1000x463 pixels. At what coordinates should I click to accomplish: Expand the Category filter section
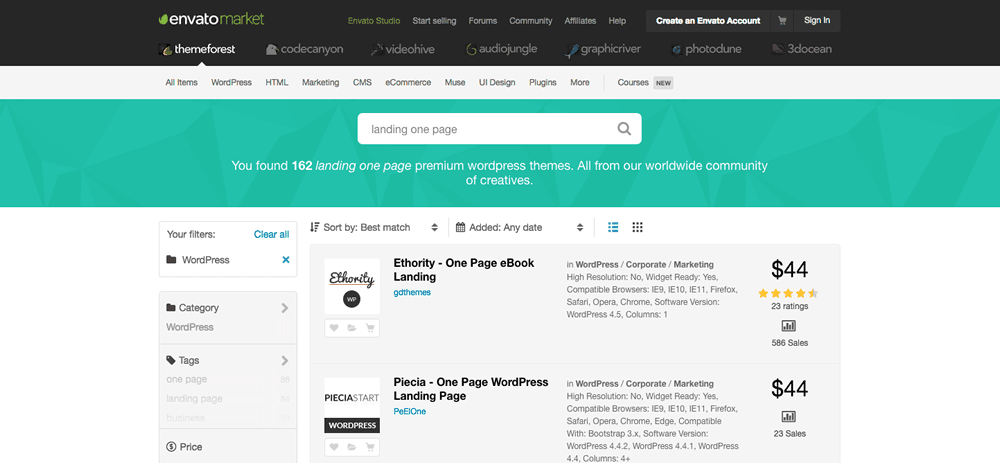[x=228, y=307]
